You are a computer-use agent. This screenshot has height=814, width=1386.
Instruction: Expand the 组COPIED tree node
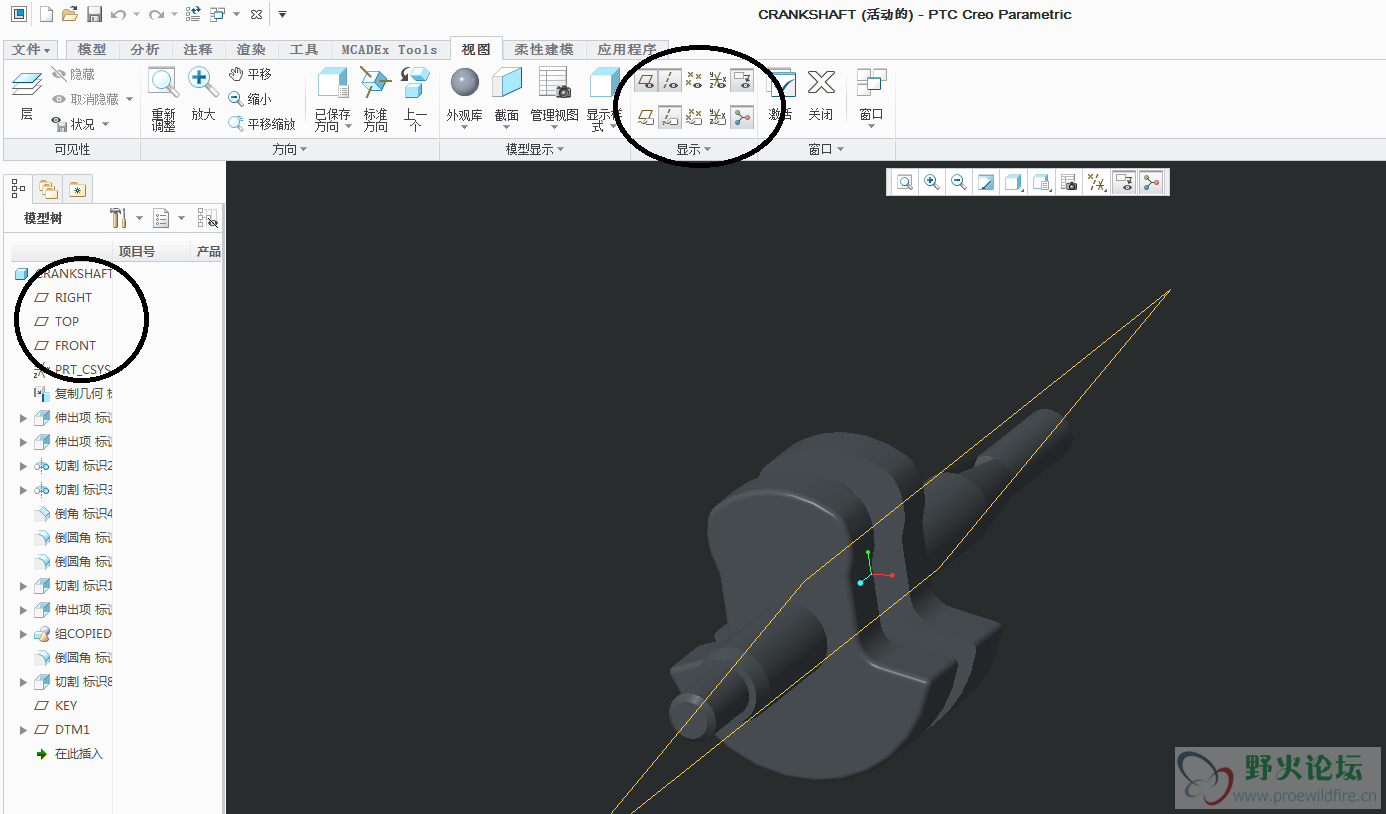[24, 634]
